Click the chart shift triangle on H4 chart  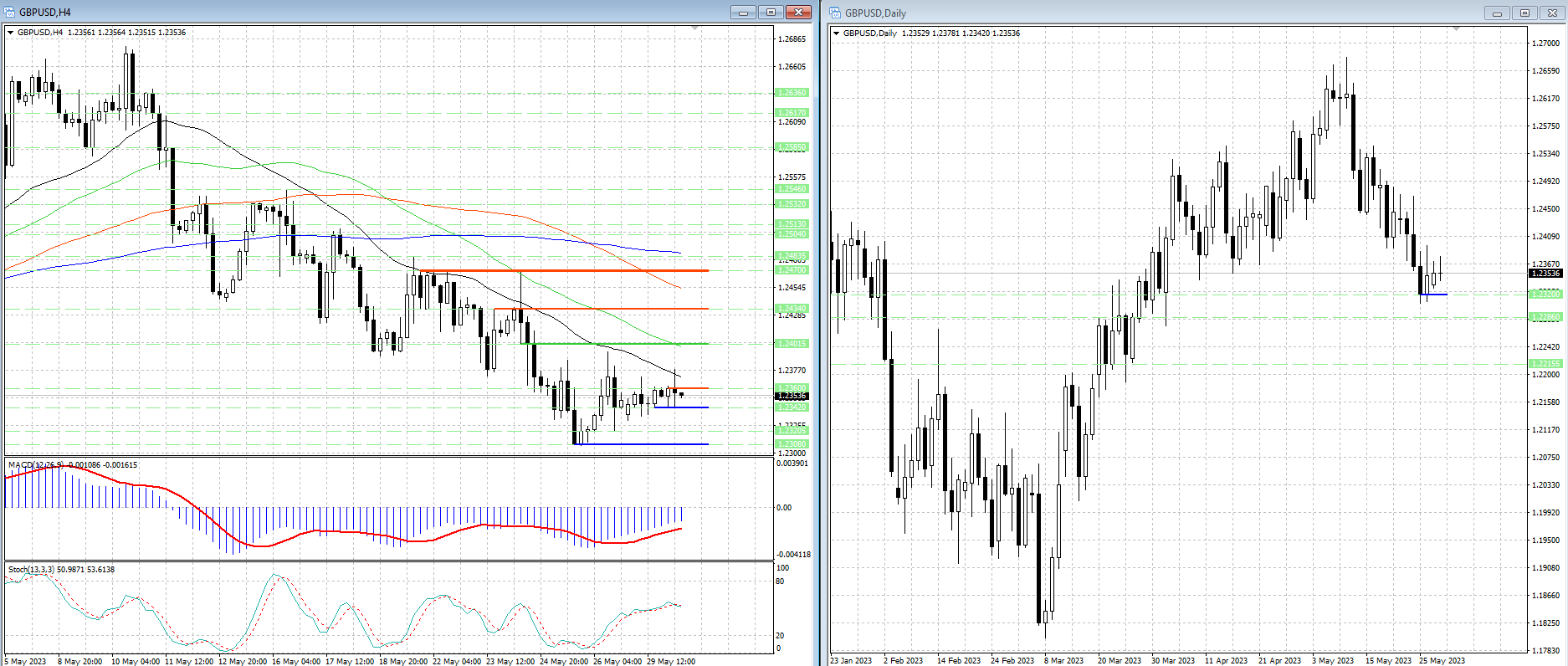point(694,28)
